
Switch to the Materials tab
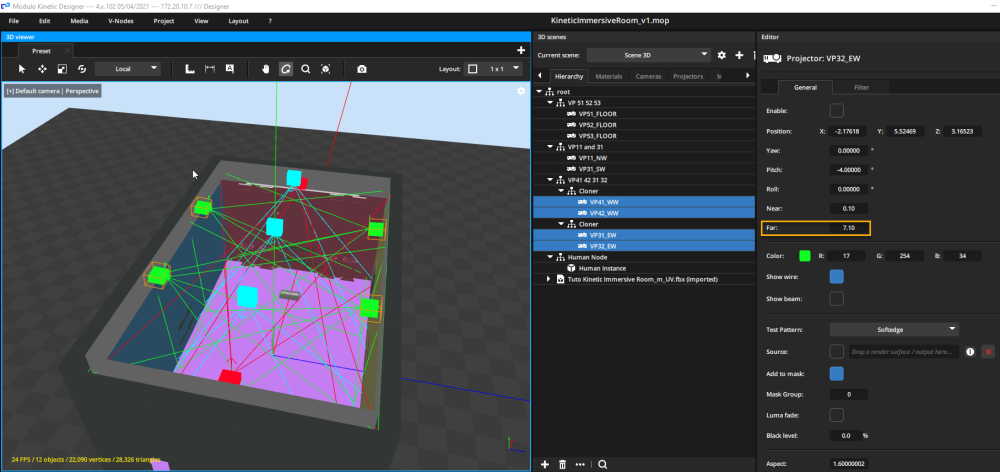609,76
